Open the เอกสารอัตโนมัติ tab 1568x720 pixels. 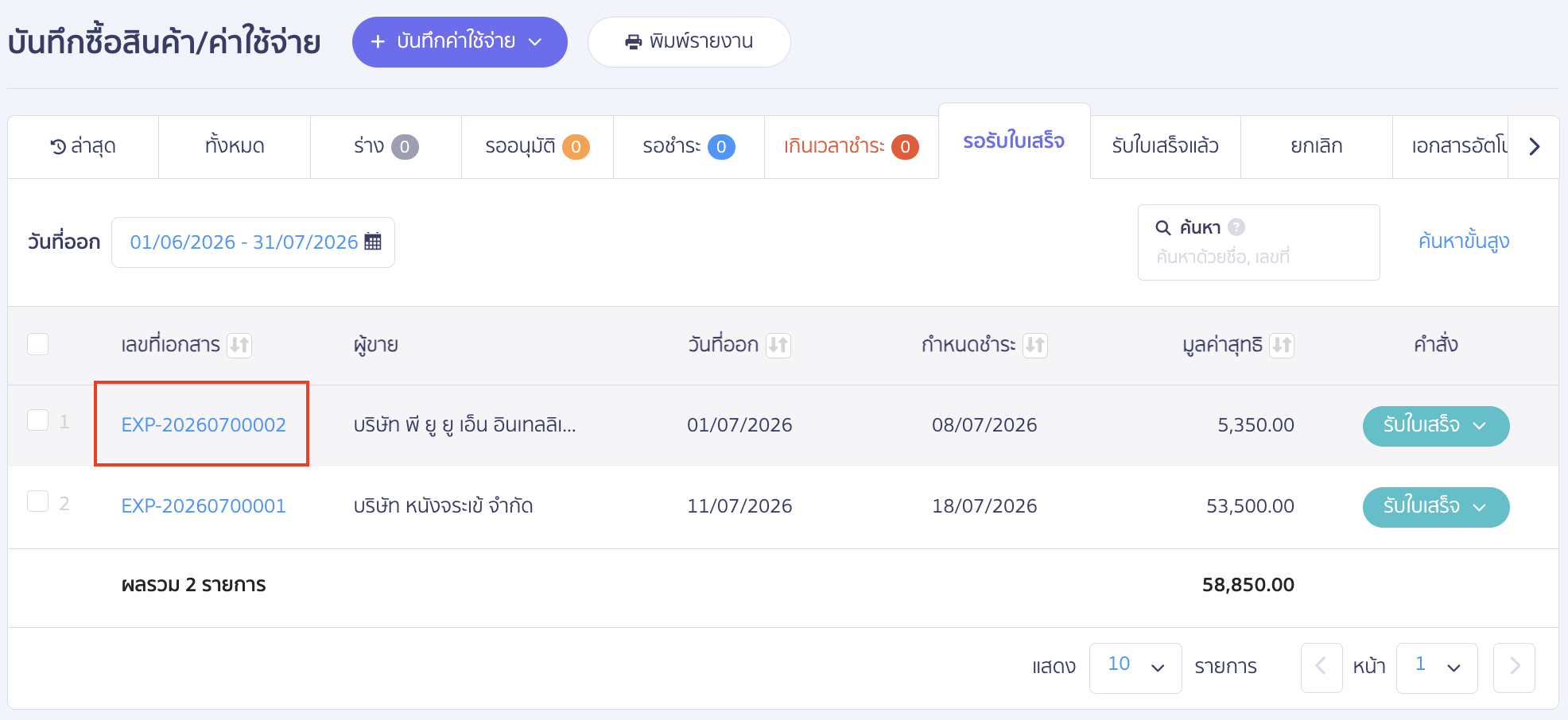coord(1450,146)
